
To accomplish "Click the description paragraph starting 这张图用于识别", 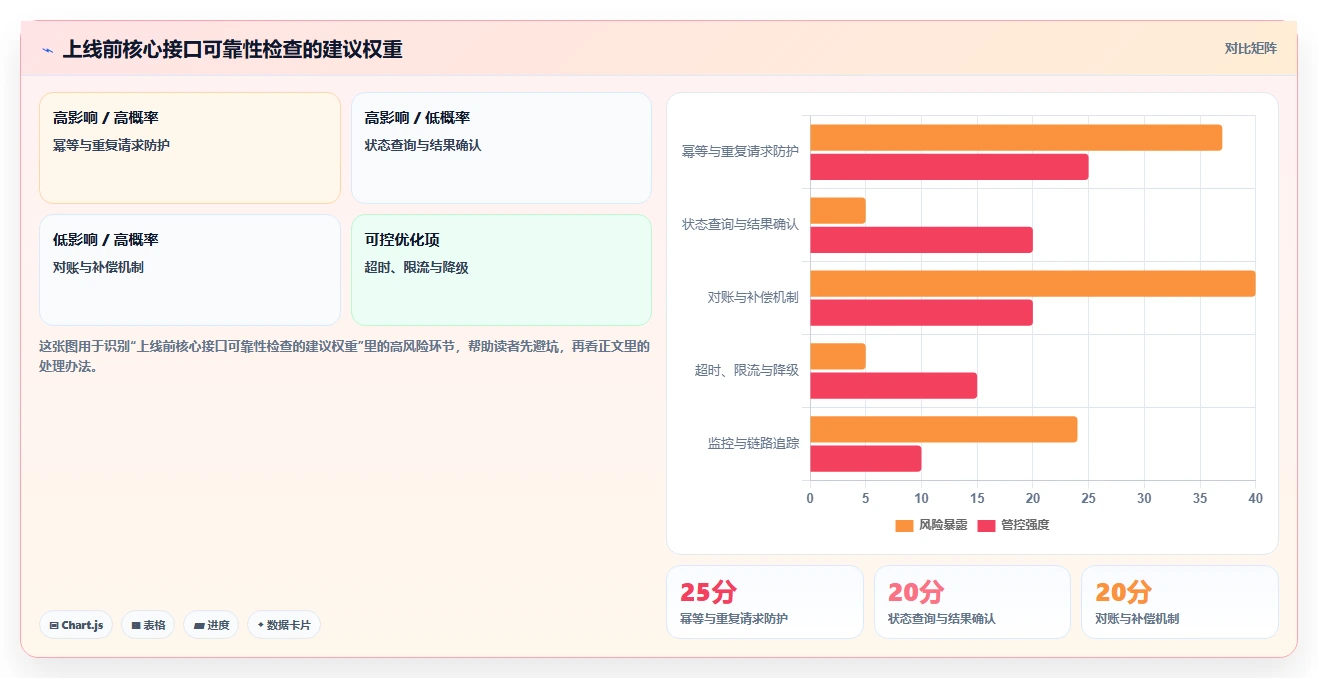I will point(344,356).
